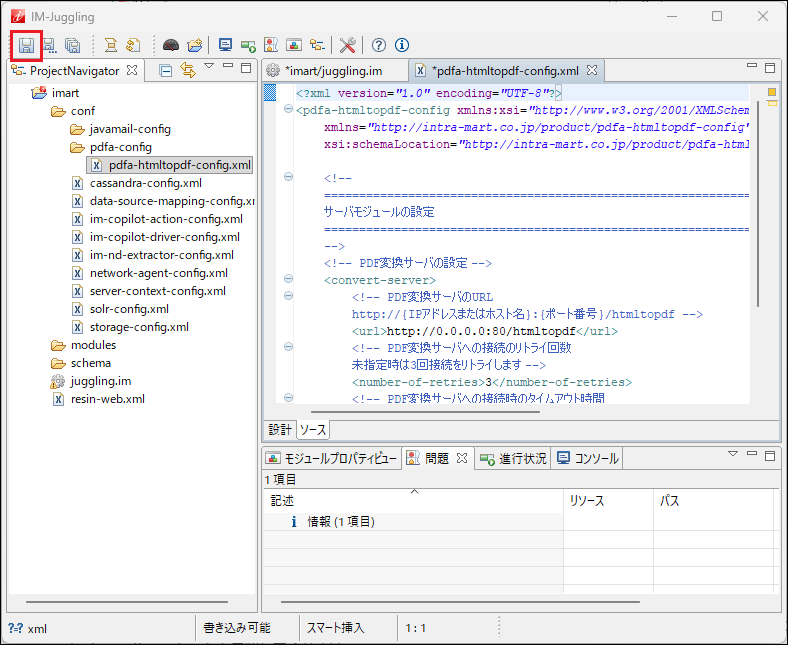
Task: Toggle Link with Editor in ProjectNavigator
Action: pos(187,70)
